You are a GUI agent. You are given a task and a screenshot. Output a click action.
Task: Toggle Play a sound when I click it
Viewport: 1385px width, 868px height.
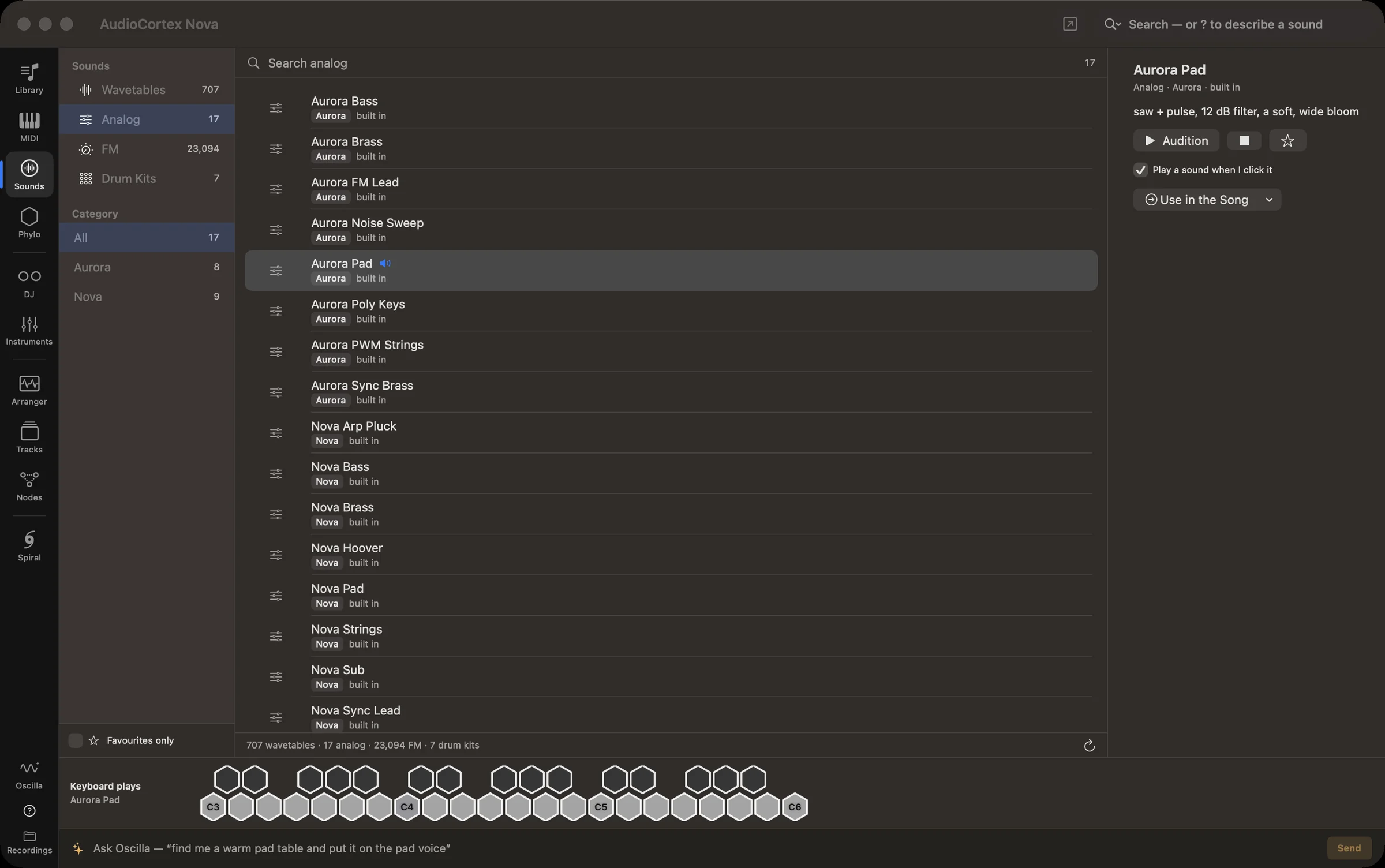tap(1140, 170)
